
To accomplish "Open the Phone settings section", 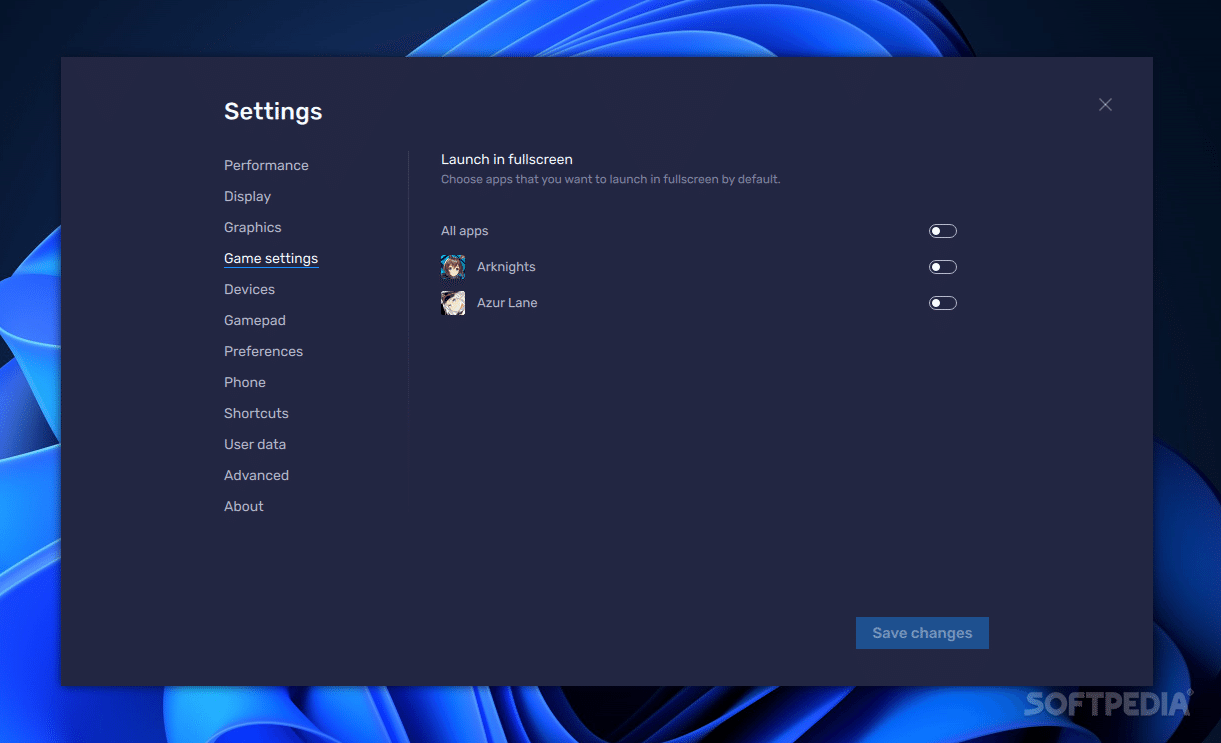I will point(245,382).
